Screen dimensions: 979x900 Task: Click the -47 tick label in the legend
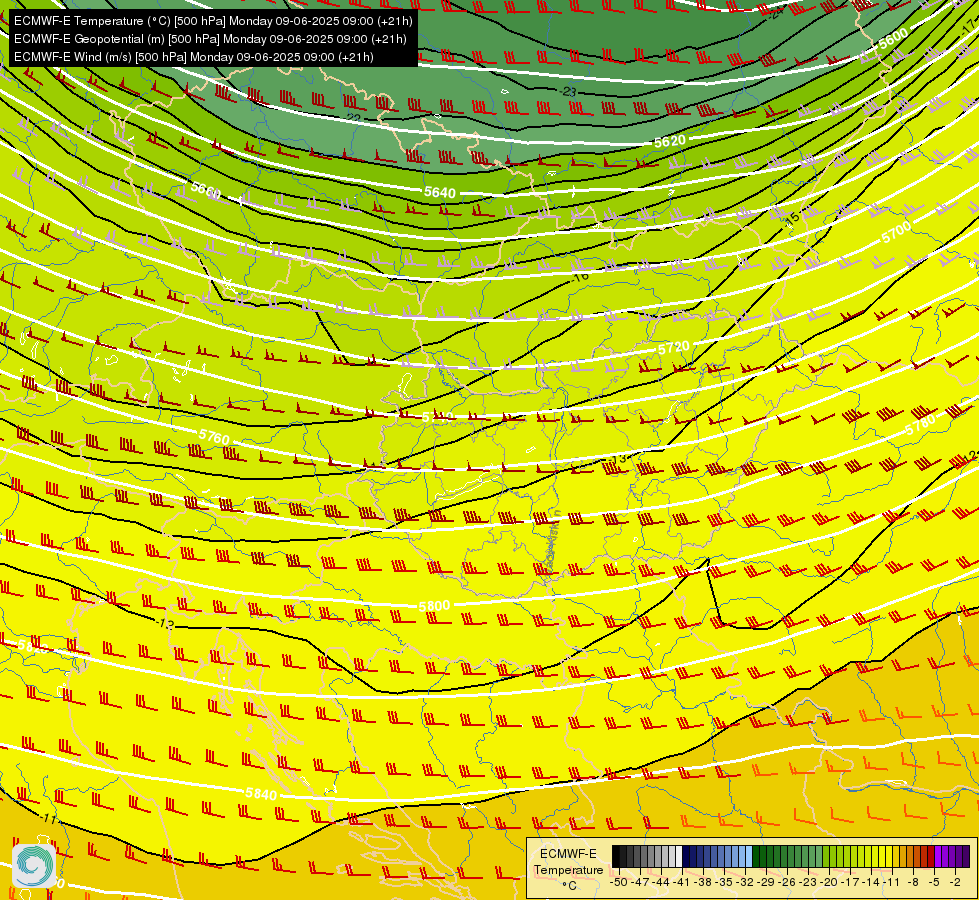click(640, 882)
